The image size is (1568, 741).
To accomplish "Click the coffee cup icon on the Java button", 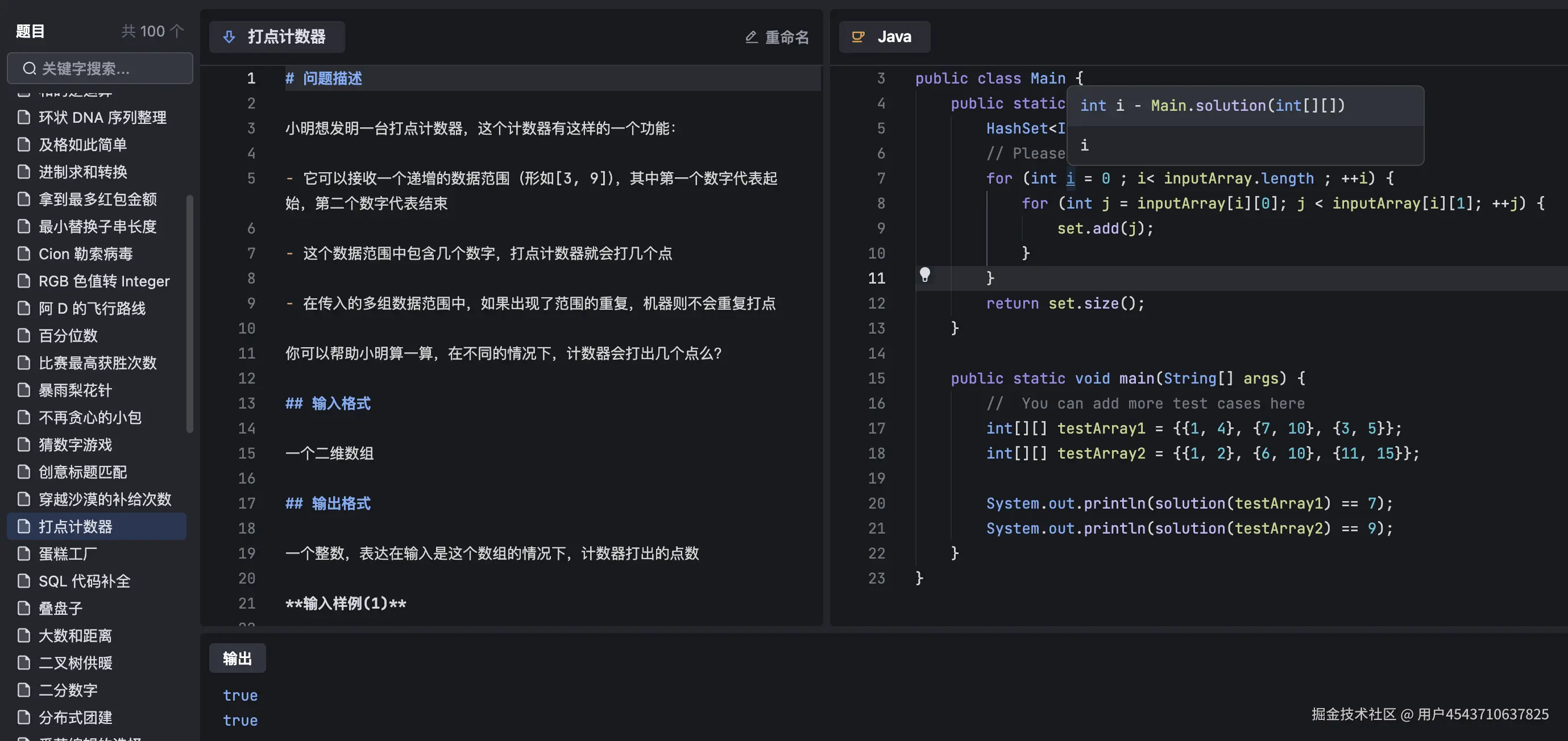I will (x=858, y=36).
